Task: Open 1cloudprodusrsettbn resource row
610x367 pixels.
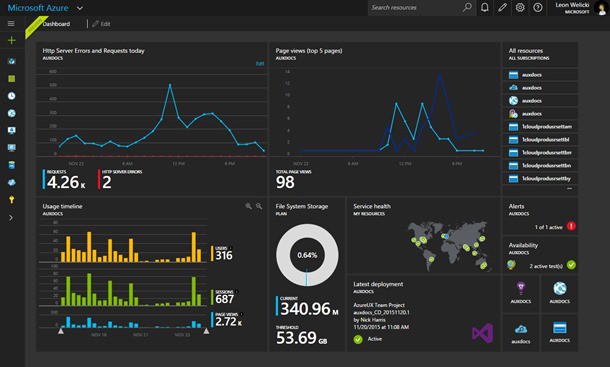Action: tap(540, 165)
